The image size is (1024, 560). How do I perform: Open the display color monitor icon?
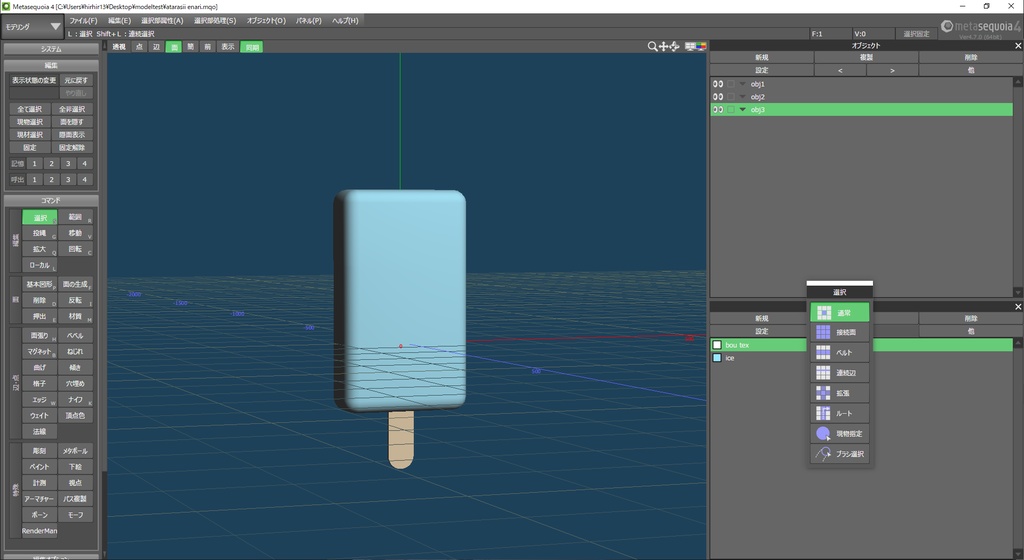(x=700, y=46)
